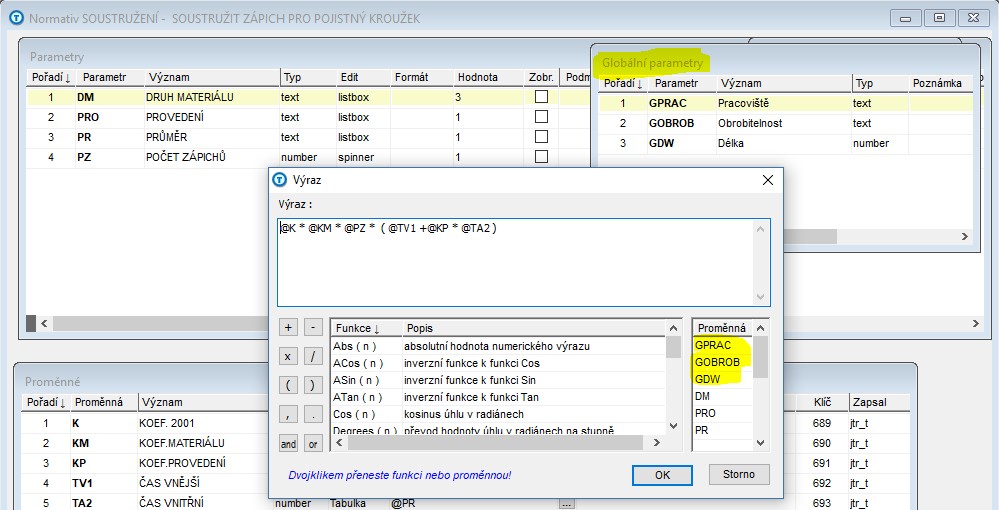Pick DM in the variable list
The height and width of the screenshot is (510, 999).
point(722,396)
